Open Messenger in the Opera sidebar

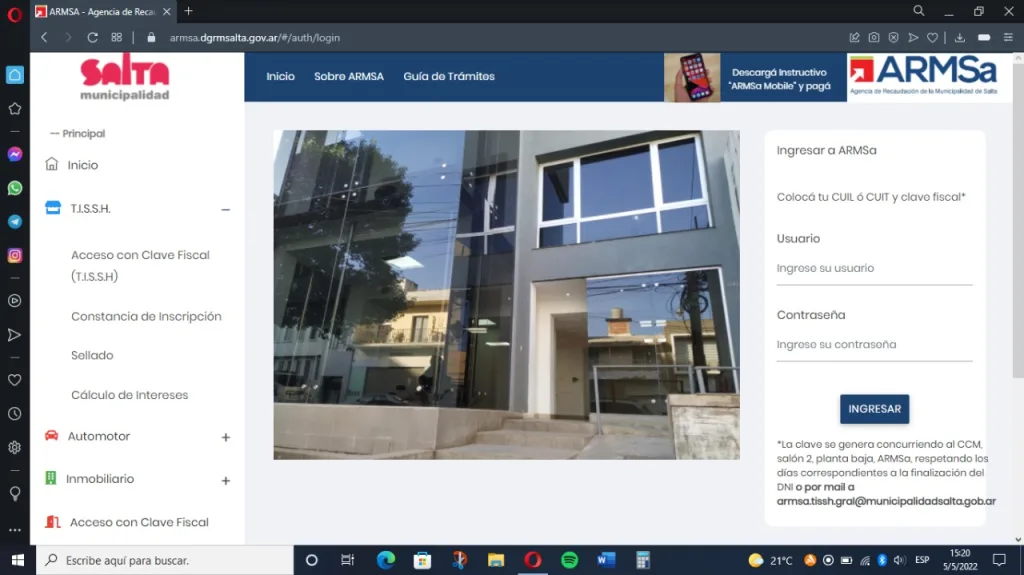(14, 154)
